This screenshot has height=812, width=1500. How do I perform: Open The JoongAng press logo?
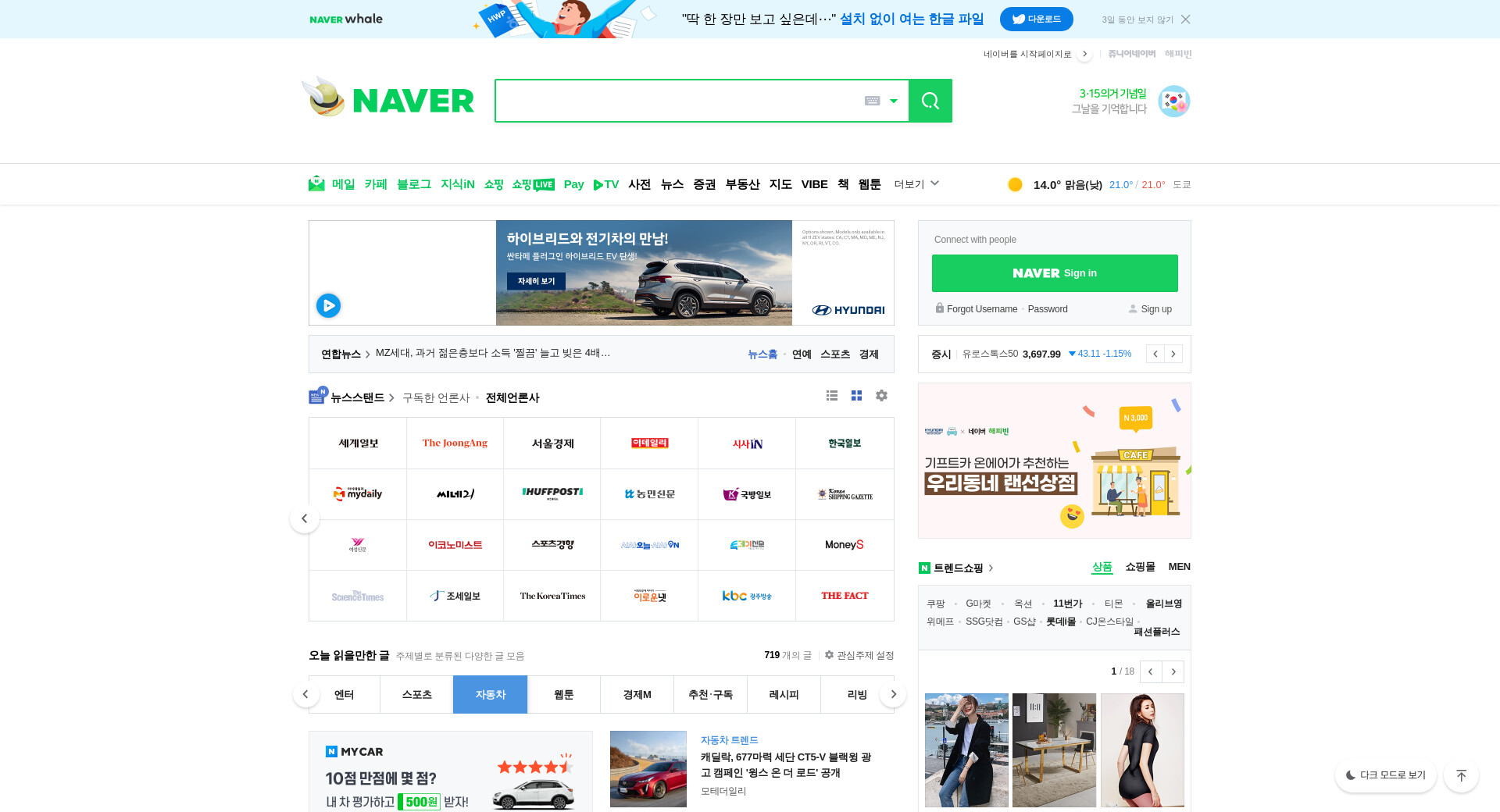pyautogui.click(x=455, y=443)
